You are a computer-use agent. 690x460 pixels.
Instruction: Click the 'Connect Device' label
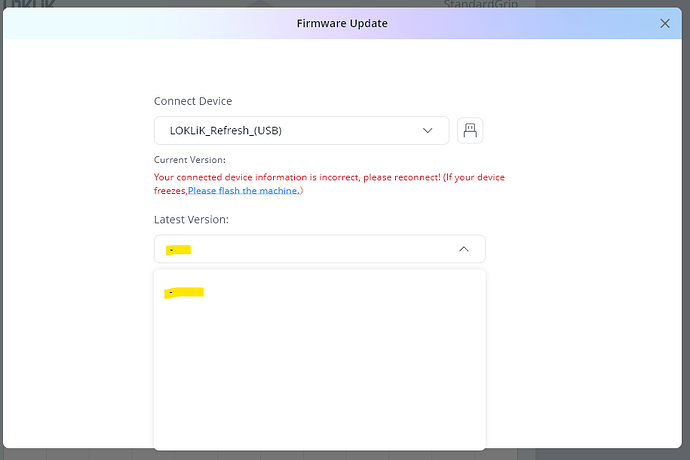click(x=193, y=101)
